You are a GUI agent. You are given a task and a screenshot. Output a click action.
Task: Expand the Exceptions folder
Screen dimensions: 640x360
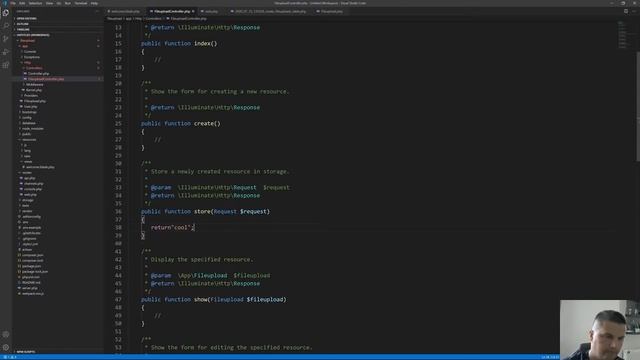pyautogui.click(x=31, y=57)
